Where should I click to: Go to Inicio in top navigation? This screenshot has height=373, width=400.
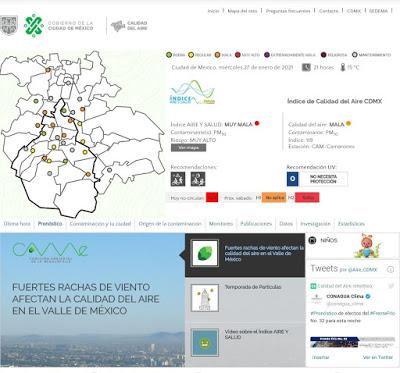point(213,11)
